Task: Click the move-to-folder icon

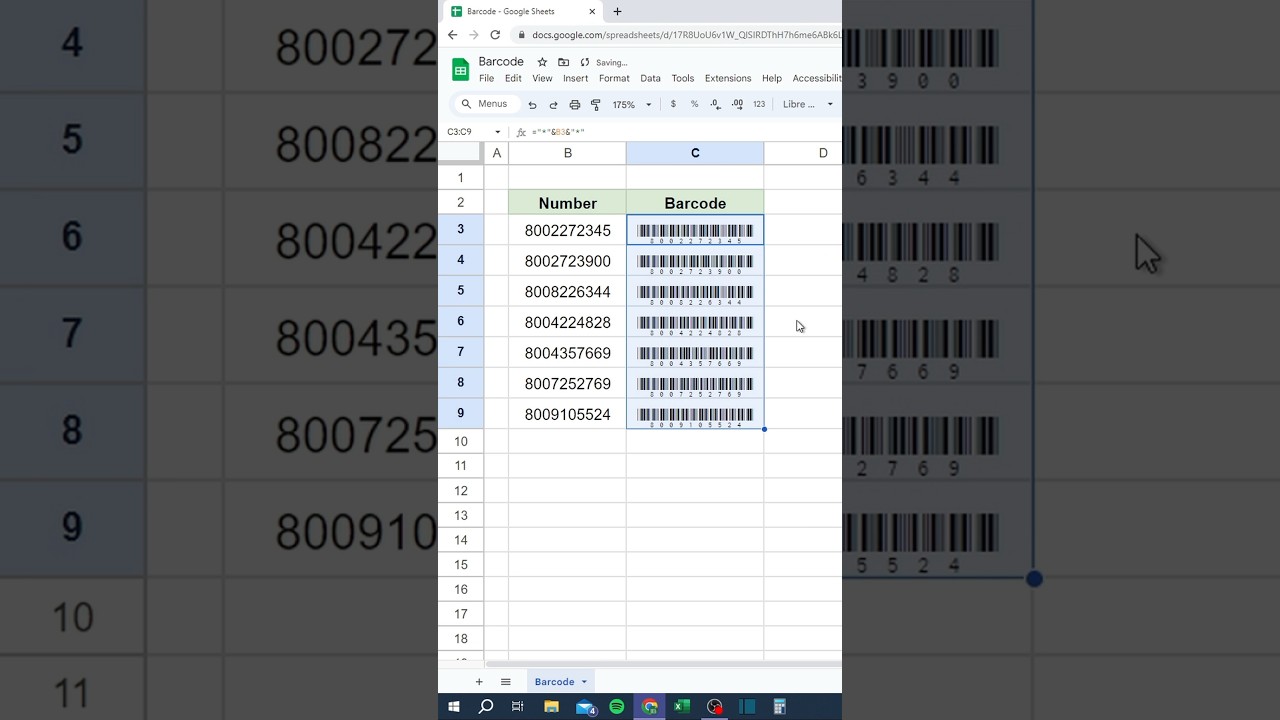Action: pyautogui.click(x=564, y=62)
